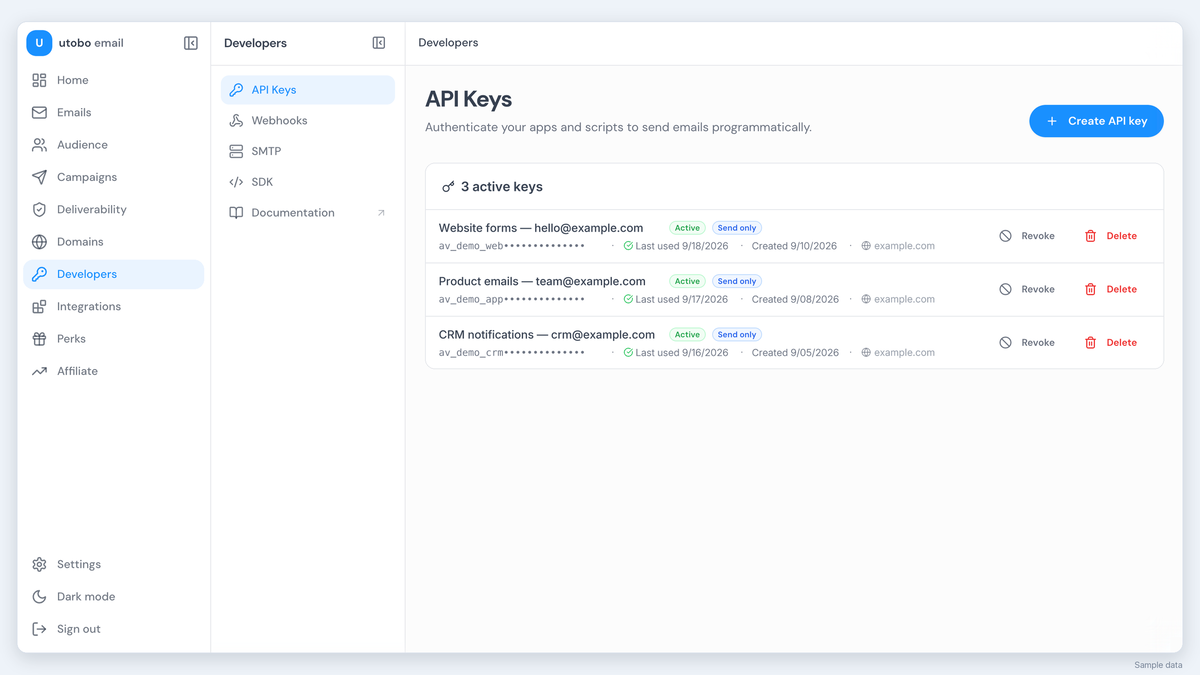This screenshot has height=675, width=1200.
Task: Click the Audience people icon
Action: (39, 145)
